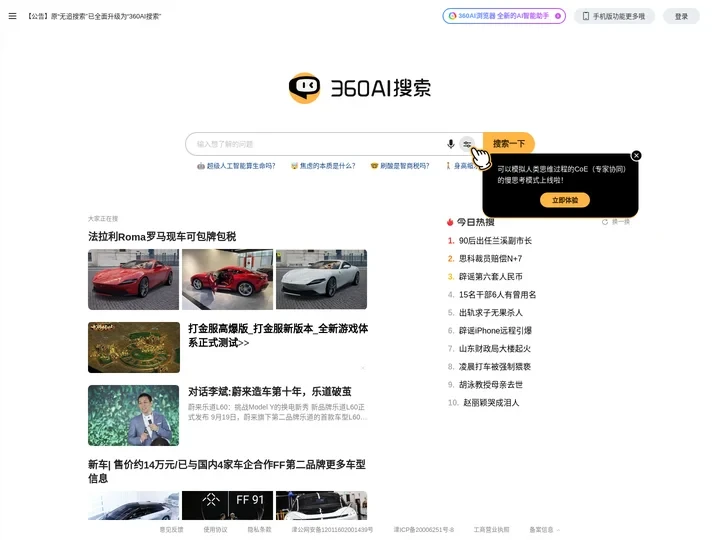Open the 打金服高爆版 game ad title
Screen dimensions: 720x540
point(278,336)
